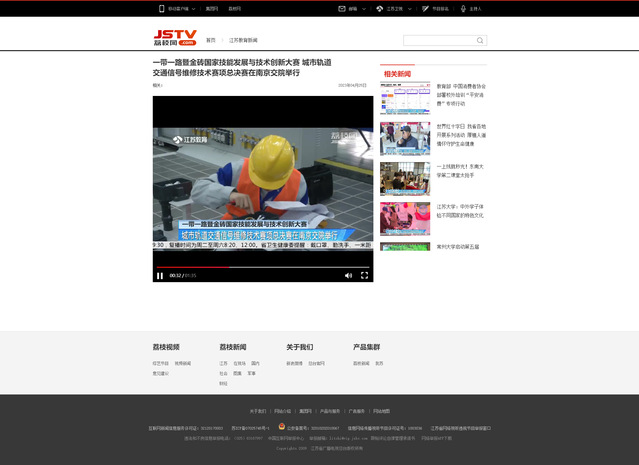Seek on the video progress bar
Screen dimensions: 639x465
point(262,266)
